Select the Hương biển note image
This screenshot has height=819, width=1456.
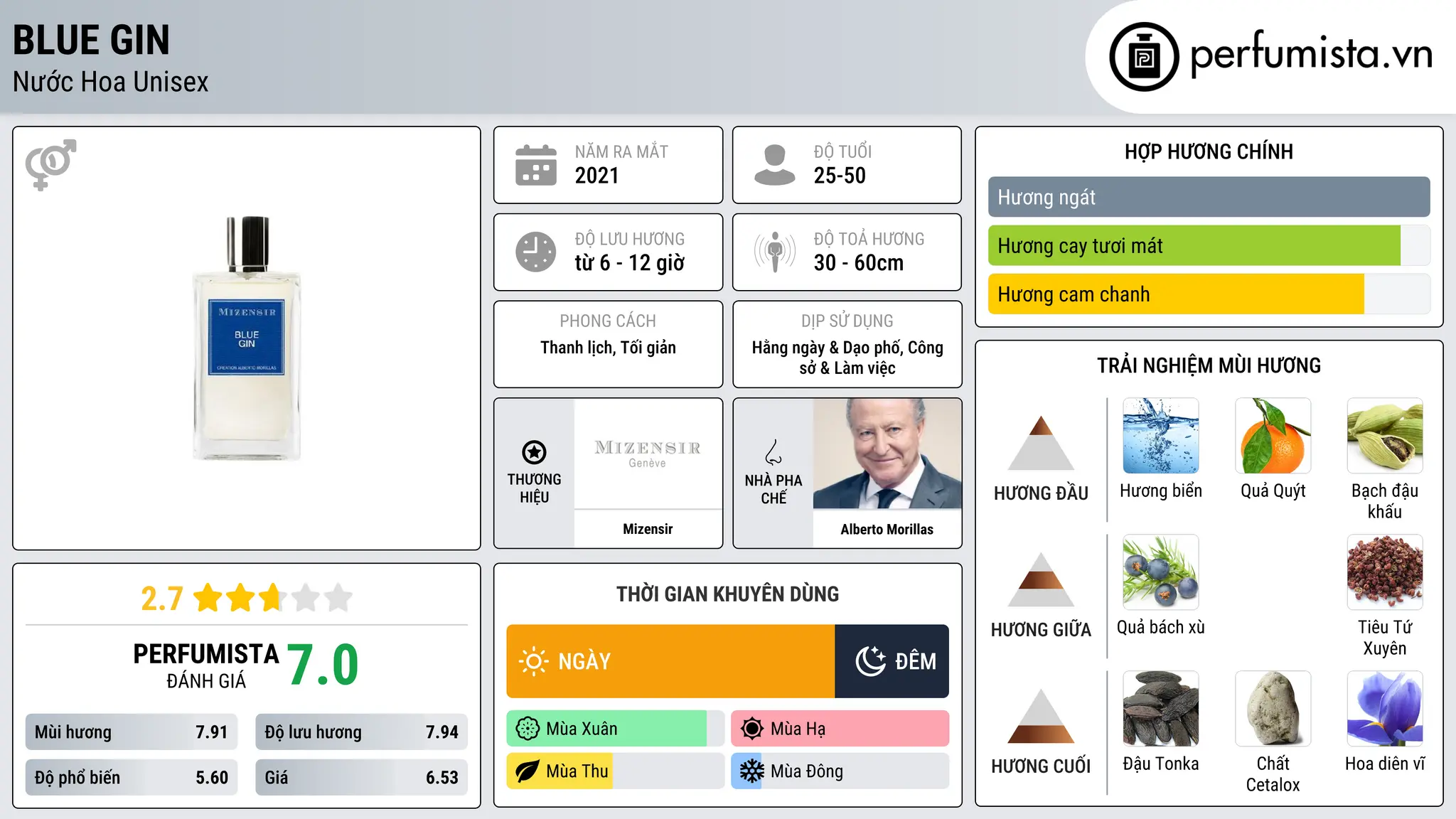pyautogui.click(x=1161, y=436)
